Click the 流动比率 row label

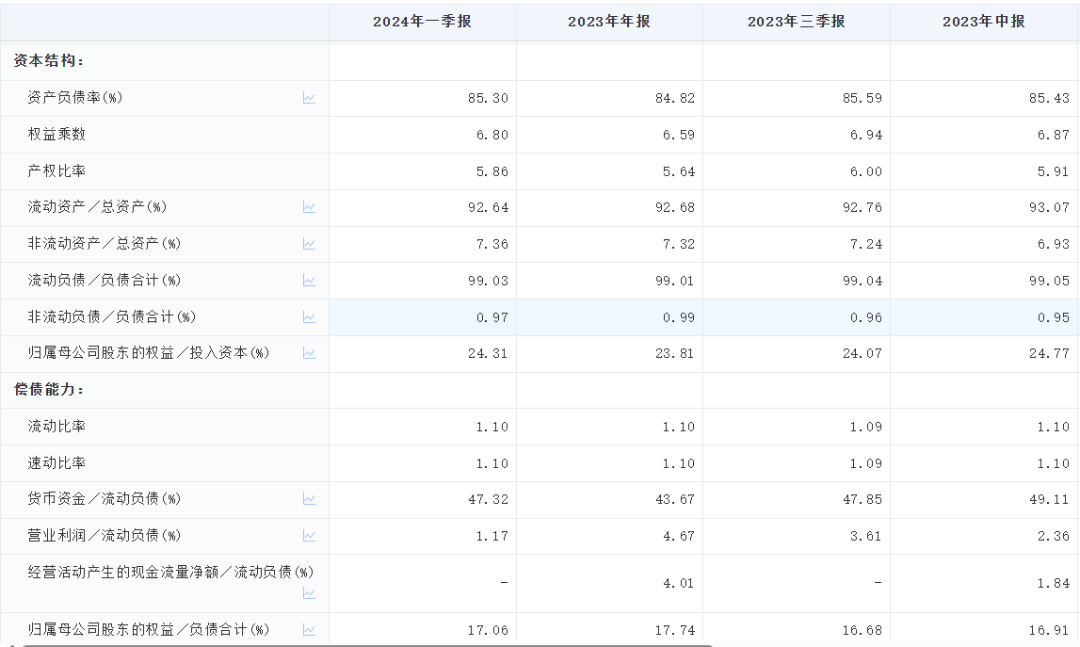57,426
